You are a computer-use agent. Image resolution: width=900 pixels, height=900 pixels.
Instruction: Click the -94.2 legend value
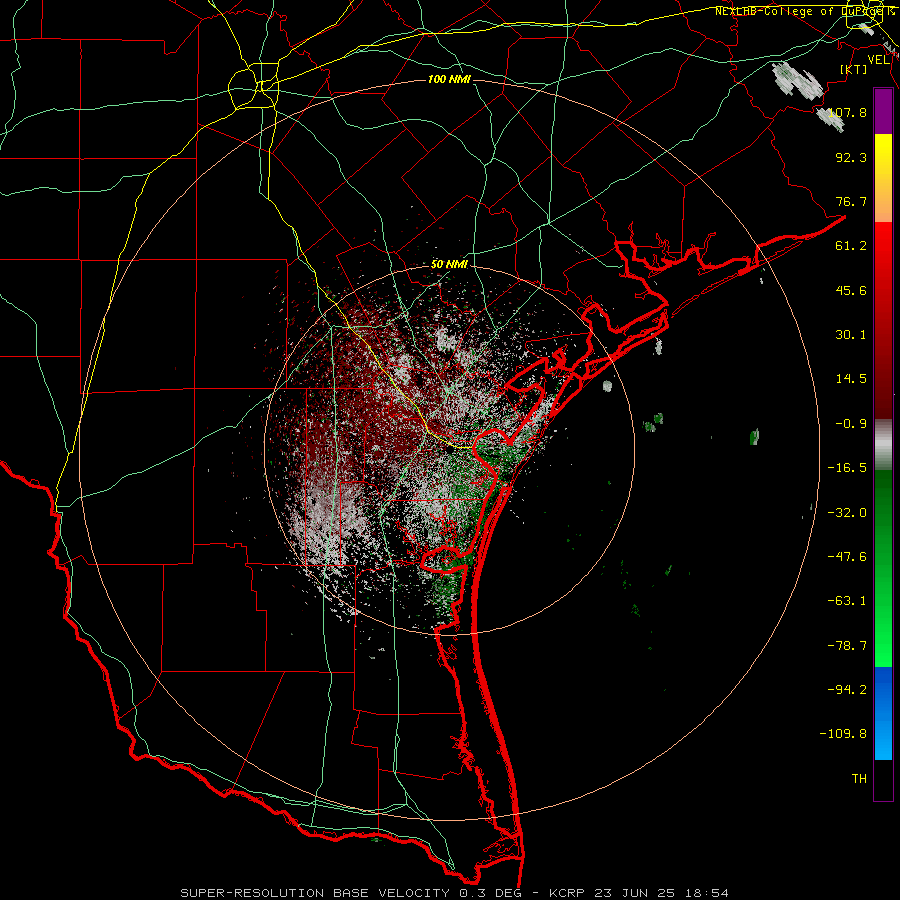[847, 689]
